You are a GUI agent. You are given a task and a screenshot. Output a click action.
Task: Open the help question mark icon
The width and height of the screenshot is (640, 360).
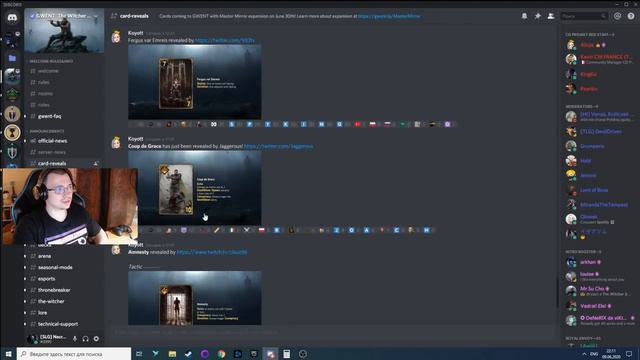[x=631, y=16]
